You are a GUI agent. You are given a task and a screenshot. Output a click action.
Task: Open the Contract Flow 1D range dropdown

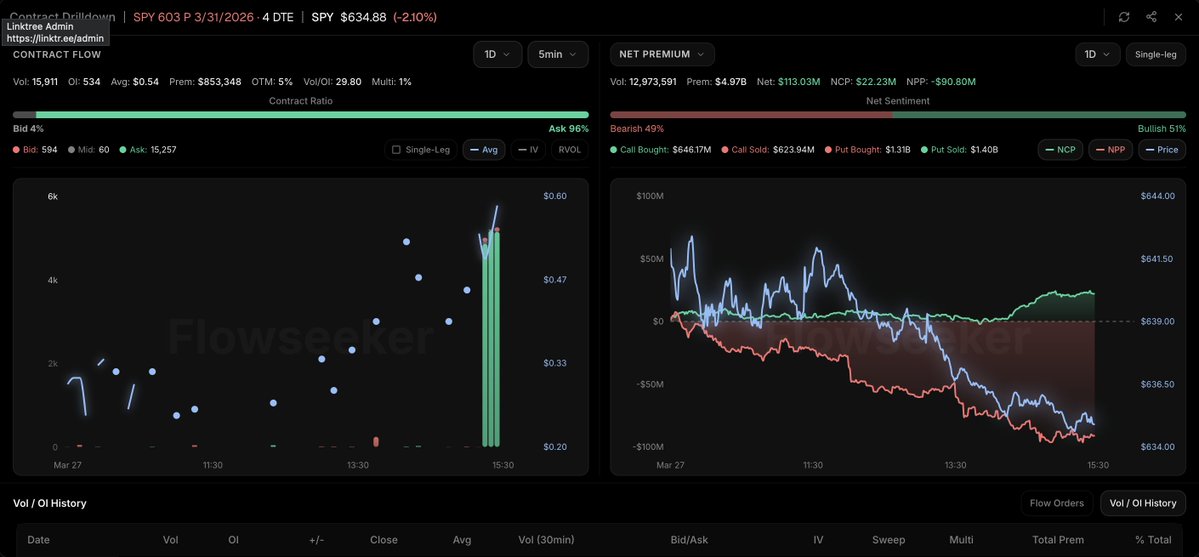497,54
